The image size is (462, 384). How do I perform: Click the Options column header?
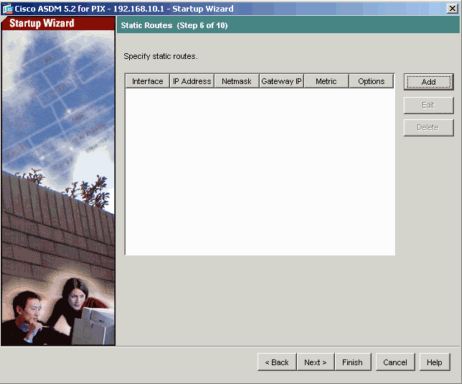(371, 81)
